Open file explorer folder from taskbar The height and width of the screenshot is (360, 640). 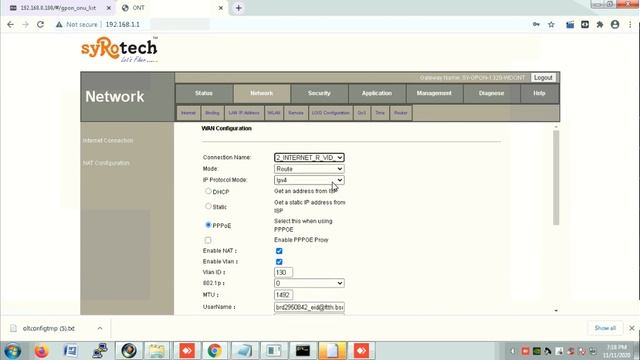(x=157, y=351)
